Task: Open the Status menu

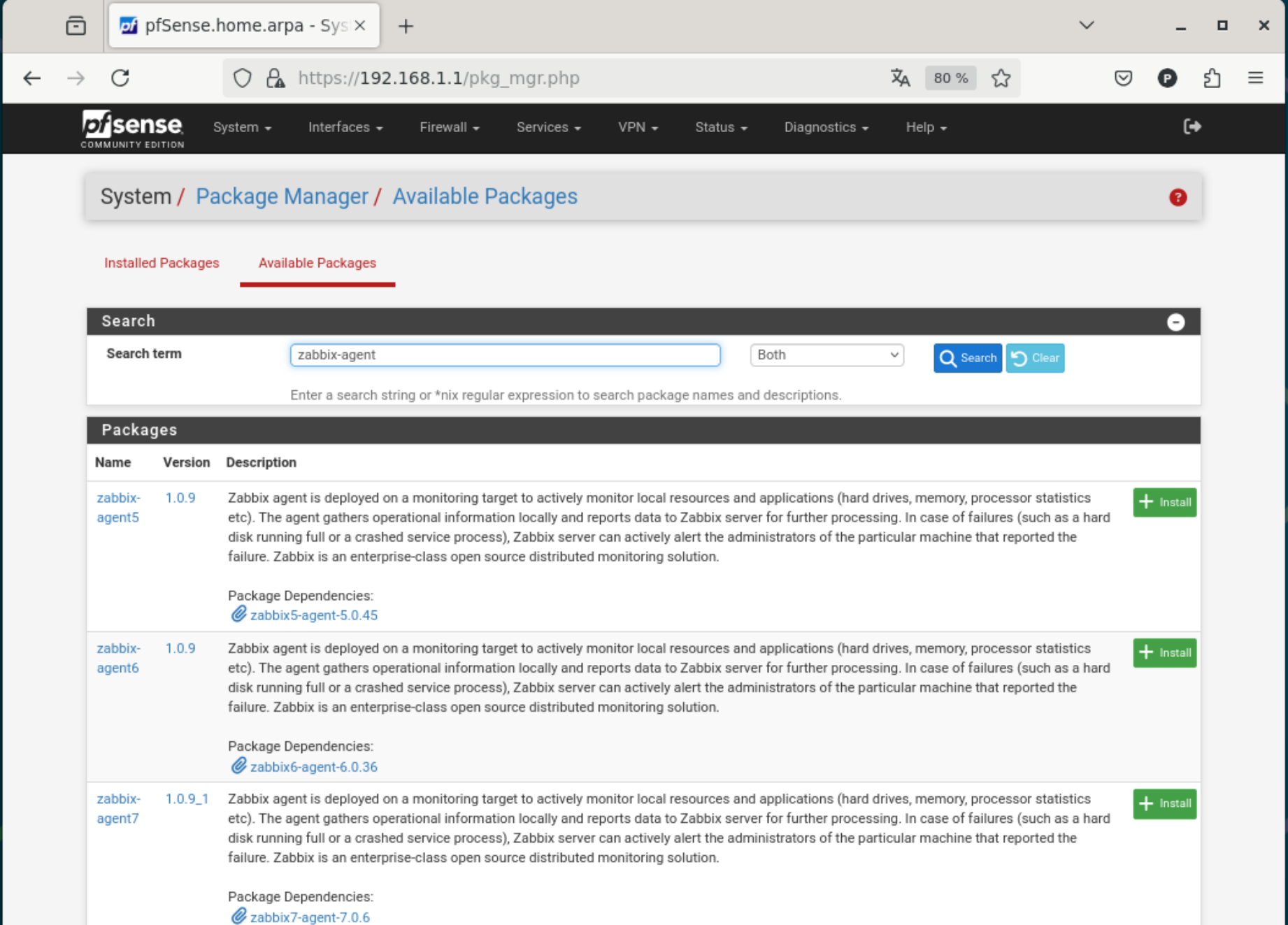Action: [x=721, y=127]
